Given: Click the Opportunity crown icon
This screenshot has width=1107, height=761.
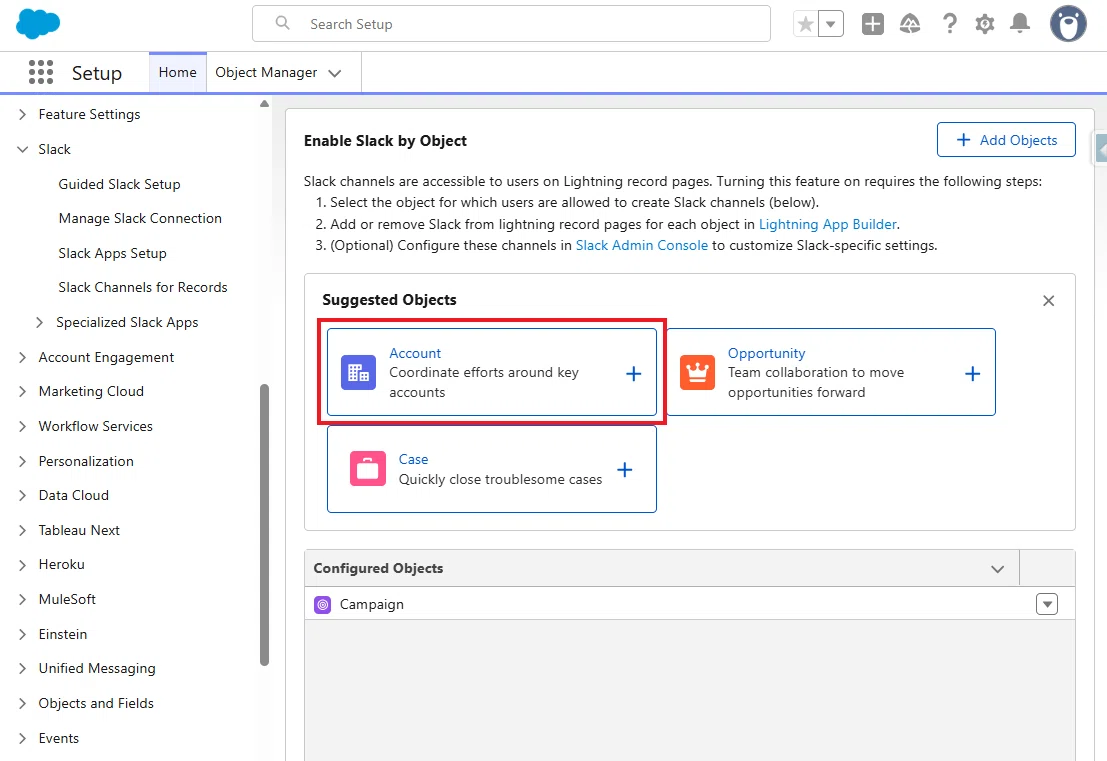Looking at the screenshot, I should [x=698, y=373].
